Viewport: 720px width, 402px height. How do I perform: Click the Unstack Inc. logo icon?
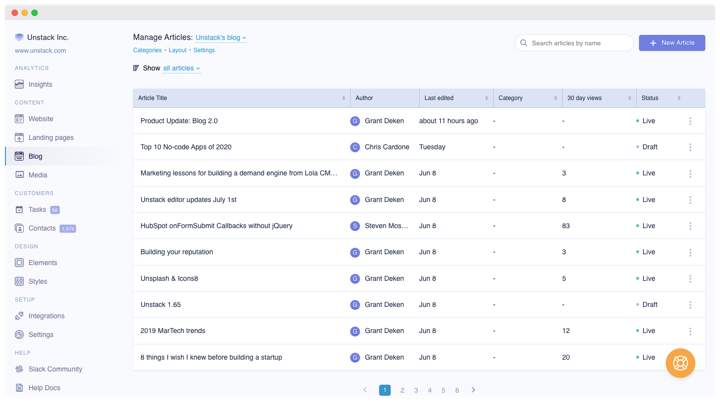[19, 37]
